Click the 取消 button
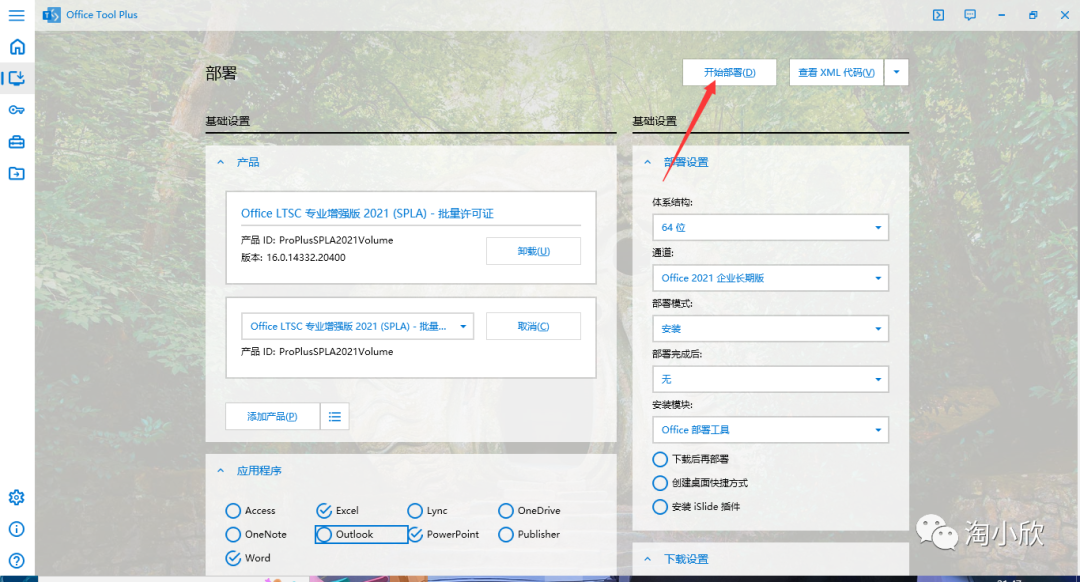The height and width of the screenshot is (582, 1080). coord(533,326)
